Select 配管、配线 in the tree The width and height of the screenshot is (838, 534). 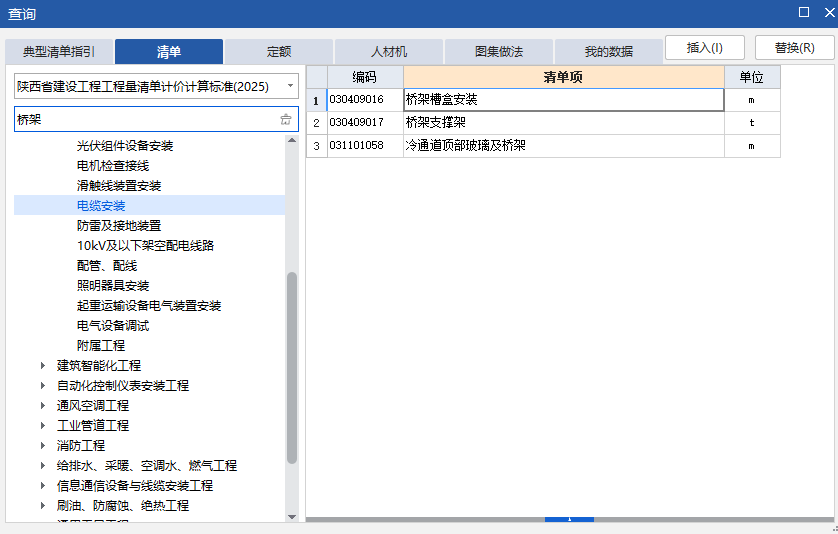click(x=107, y=266)
